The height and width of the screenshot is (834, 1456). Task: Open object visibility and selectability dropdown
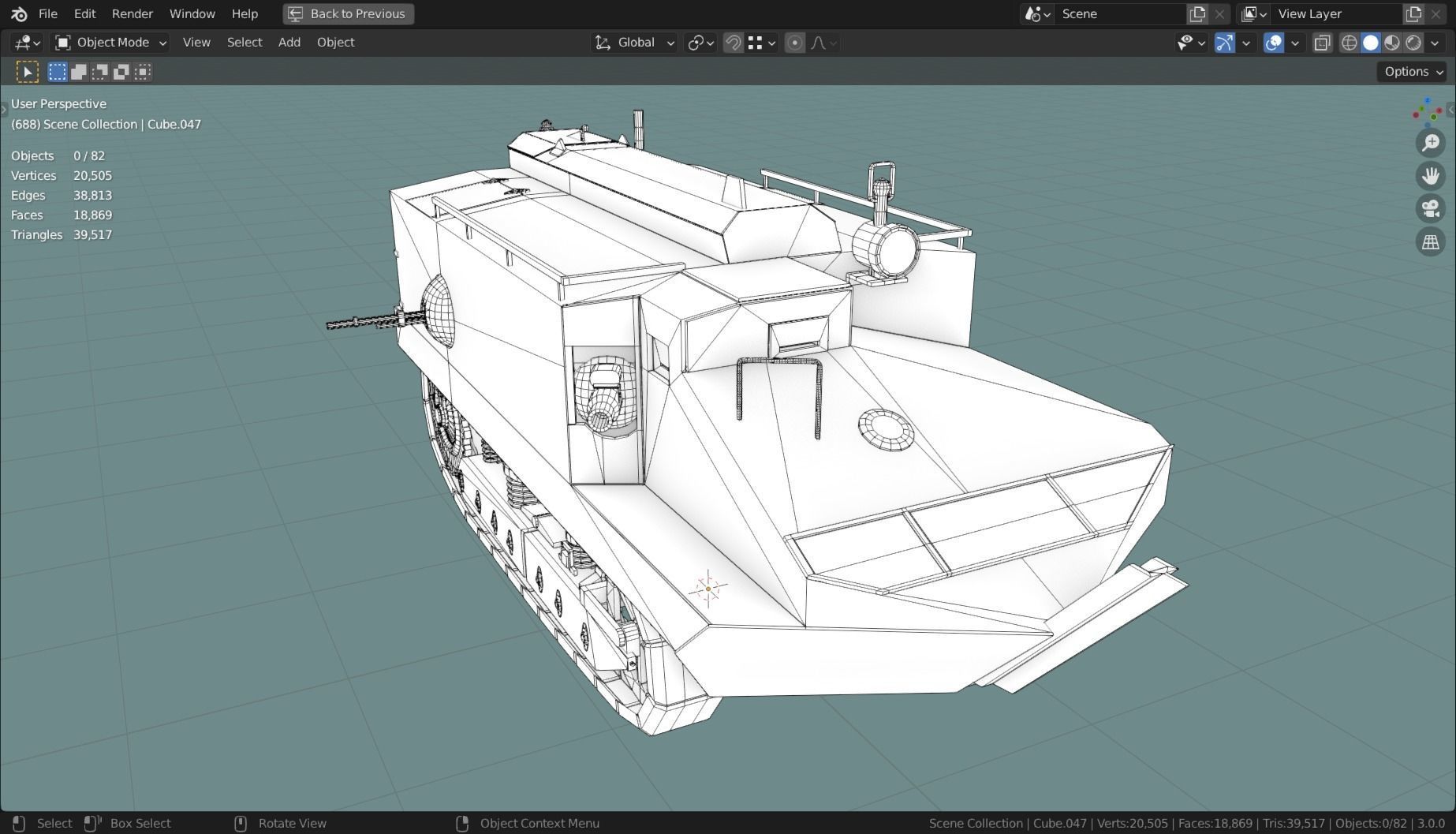pyautogui.click(x=1190, y=43)
